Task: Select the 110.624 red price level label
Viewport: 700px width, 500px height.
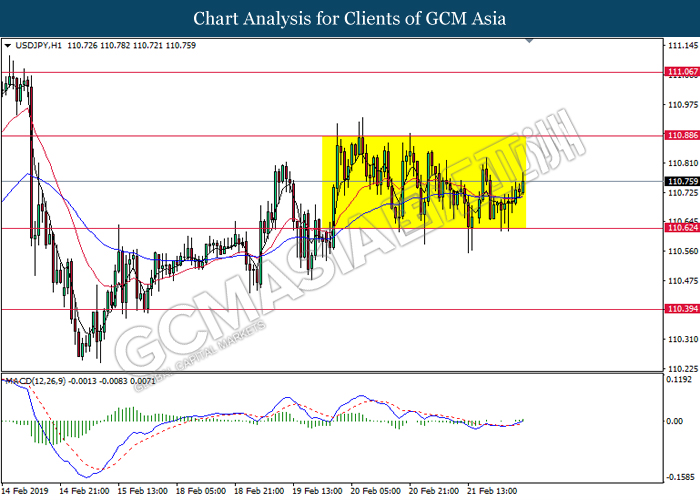Action: pyautogui.click(x=682, y=228)
